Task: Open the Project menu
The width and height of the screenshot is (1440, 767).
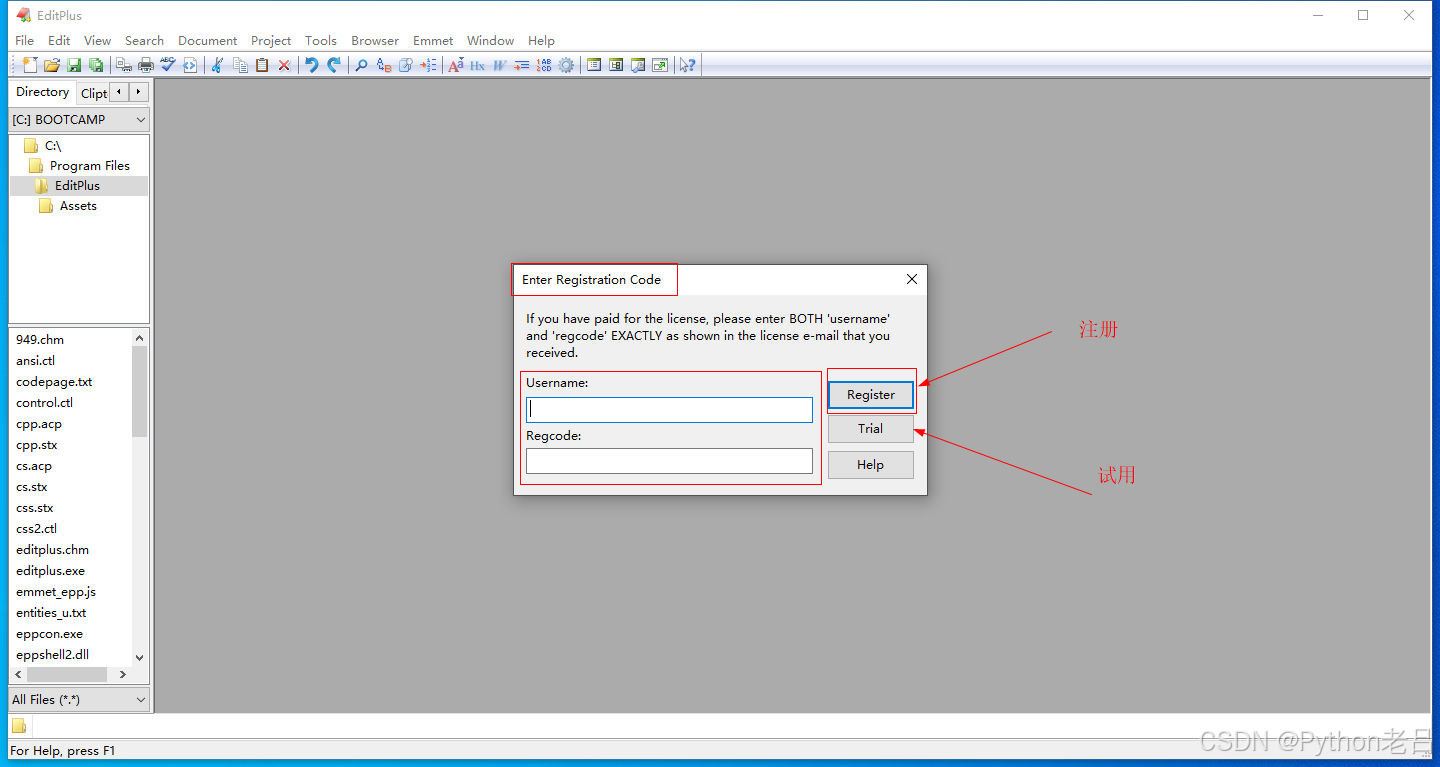Action: (x=271, y=41)
